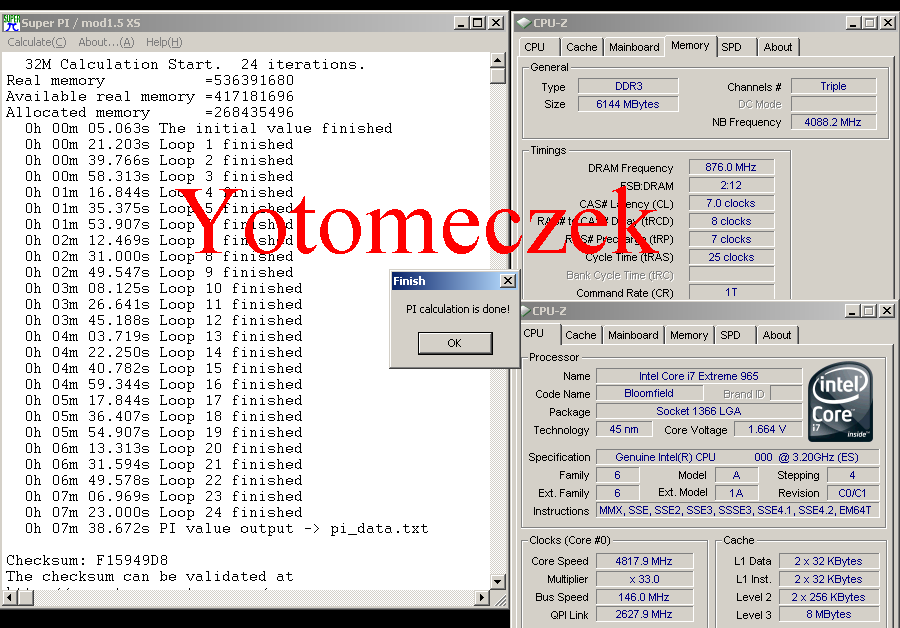Image resolution: width=900 pixels, height=628 pixels.
Task: Click the CAS Latency 7.0 clocks value
Action: coord(731,203)
